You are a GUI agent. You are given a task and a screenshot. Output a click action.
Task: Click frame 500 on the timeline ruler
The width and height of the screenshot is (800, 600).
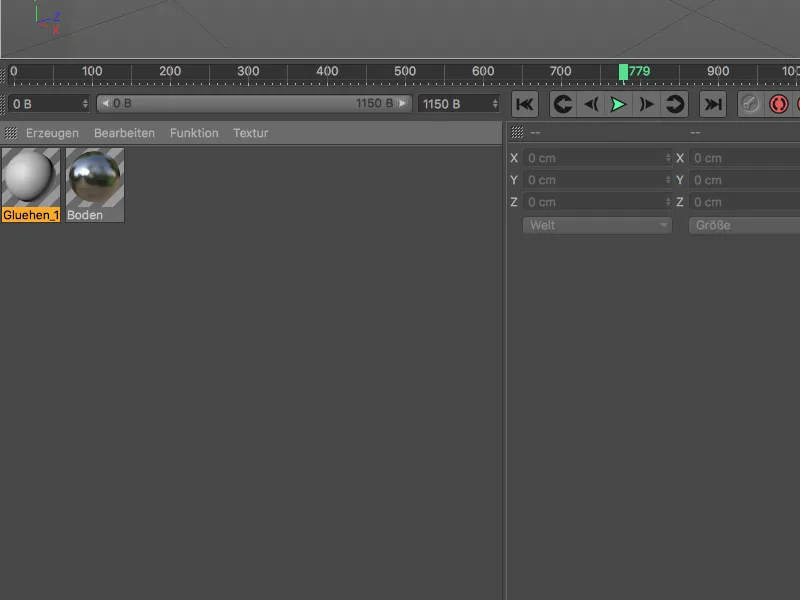tap(405, 71)
